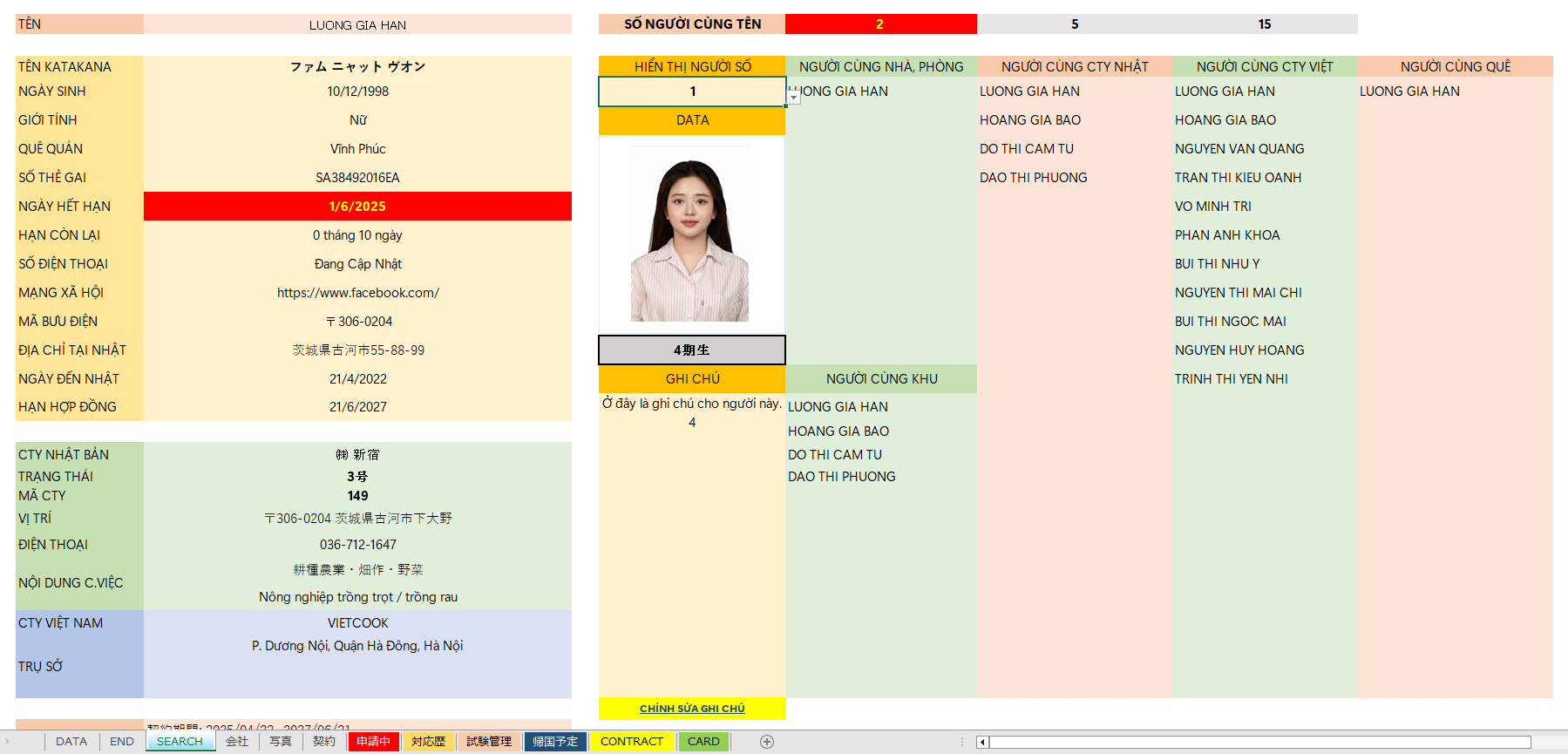Open the Facebook URL in MẠNG XÃ HỘI row

(357, 293)
